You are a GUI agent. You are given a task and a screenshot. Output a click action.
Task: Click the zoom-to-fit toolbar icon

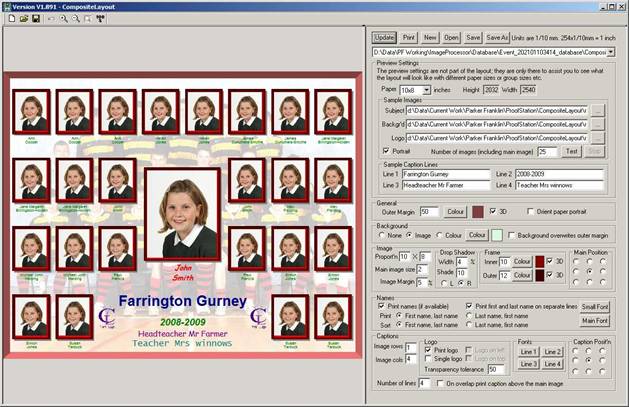tap(88, 19)
